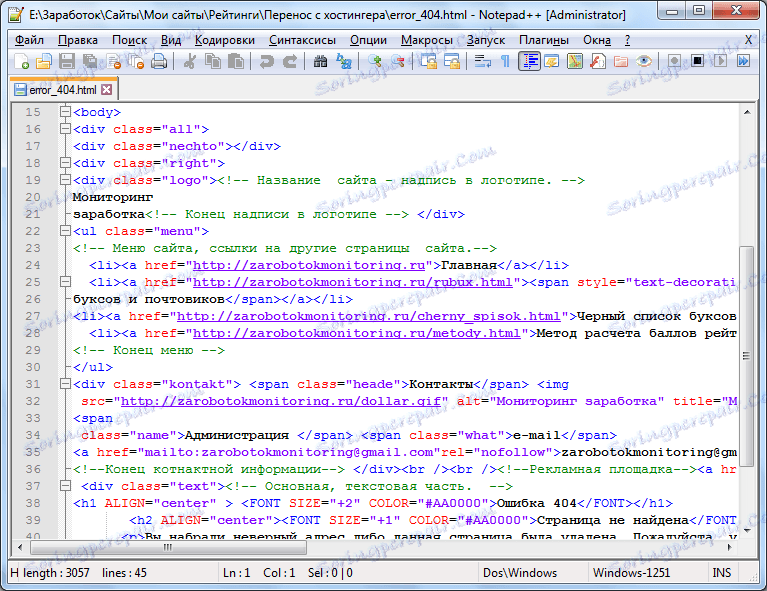Create a new document via toolbar icon
The width and height of the screenshot is (767, 591).
point(21,61)
